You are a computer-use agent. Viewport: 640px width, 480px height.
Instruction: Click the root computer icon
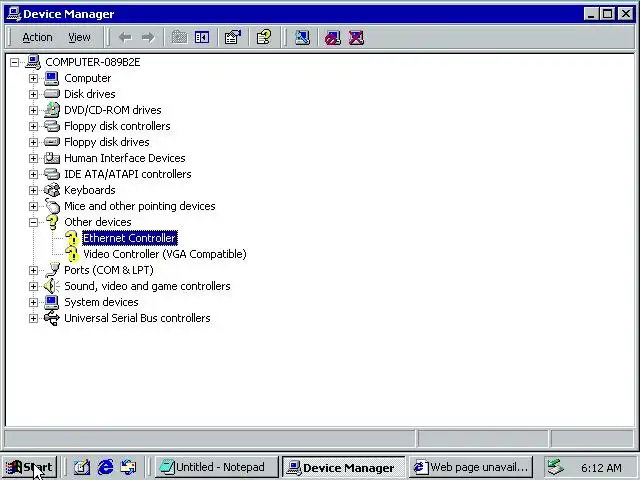pyautogui.click(x=33, y=62)
